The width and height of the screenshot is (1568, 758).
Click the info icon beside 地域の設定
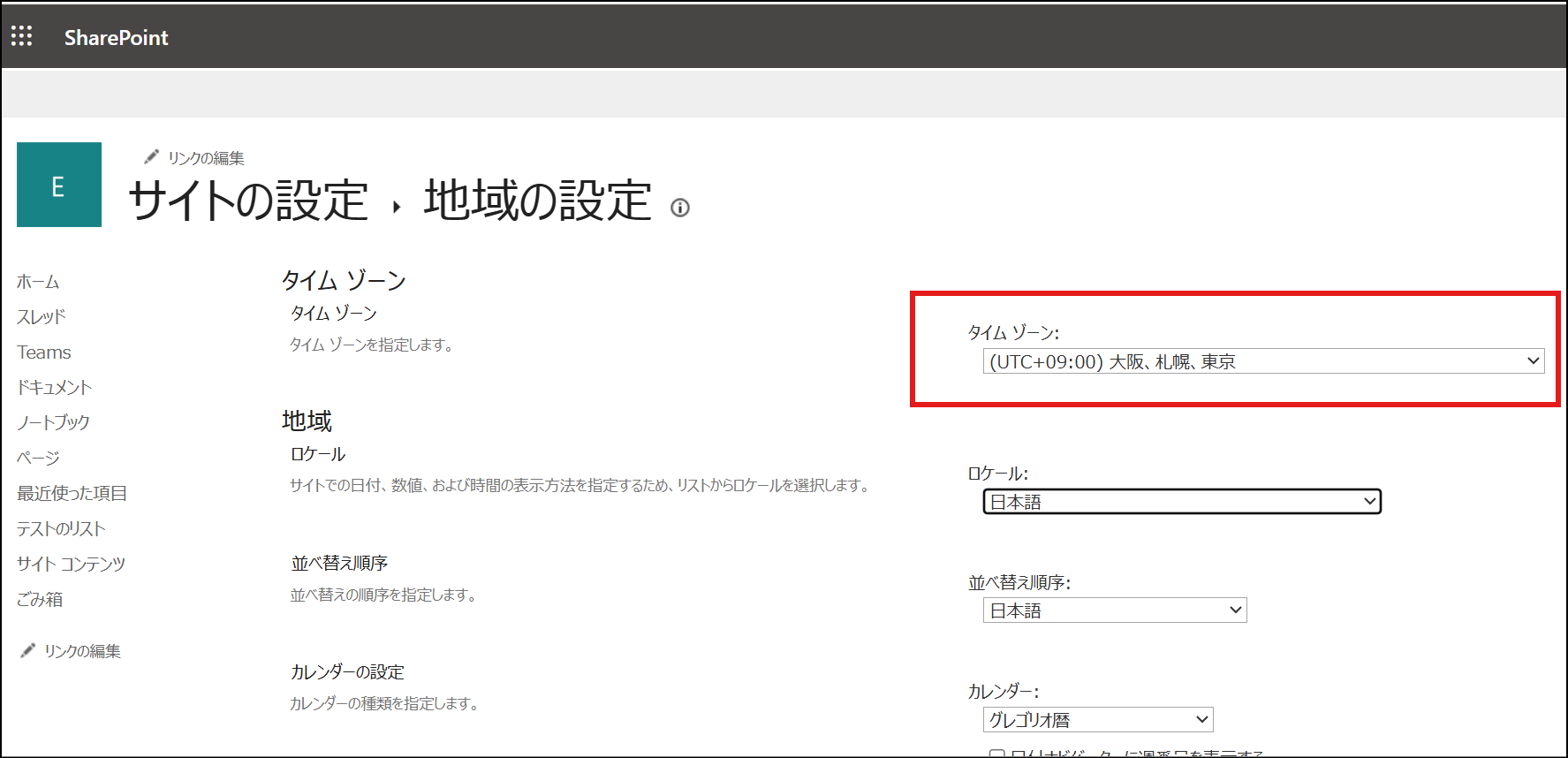[679, 208]
